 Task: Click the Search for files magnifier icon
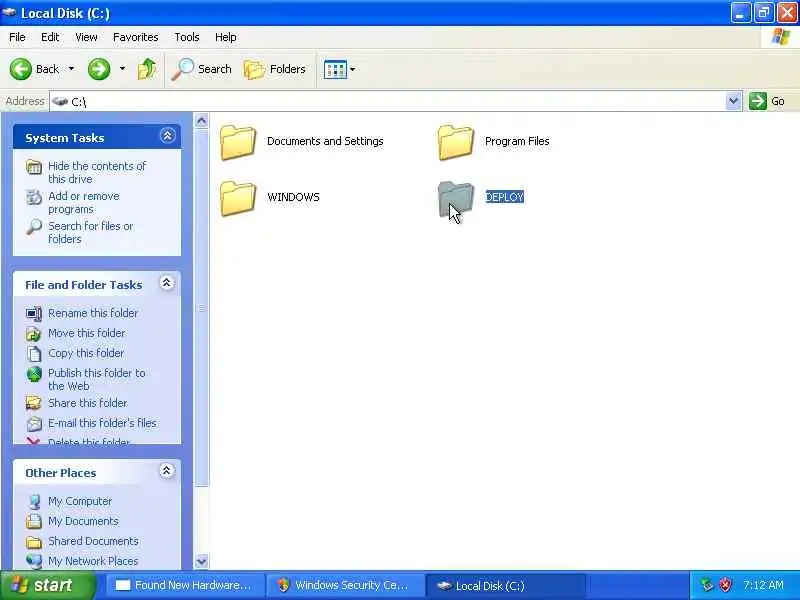(x=34, y=227)
